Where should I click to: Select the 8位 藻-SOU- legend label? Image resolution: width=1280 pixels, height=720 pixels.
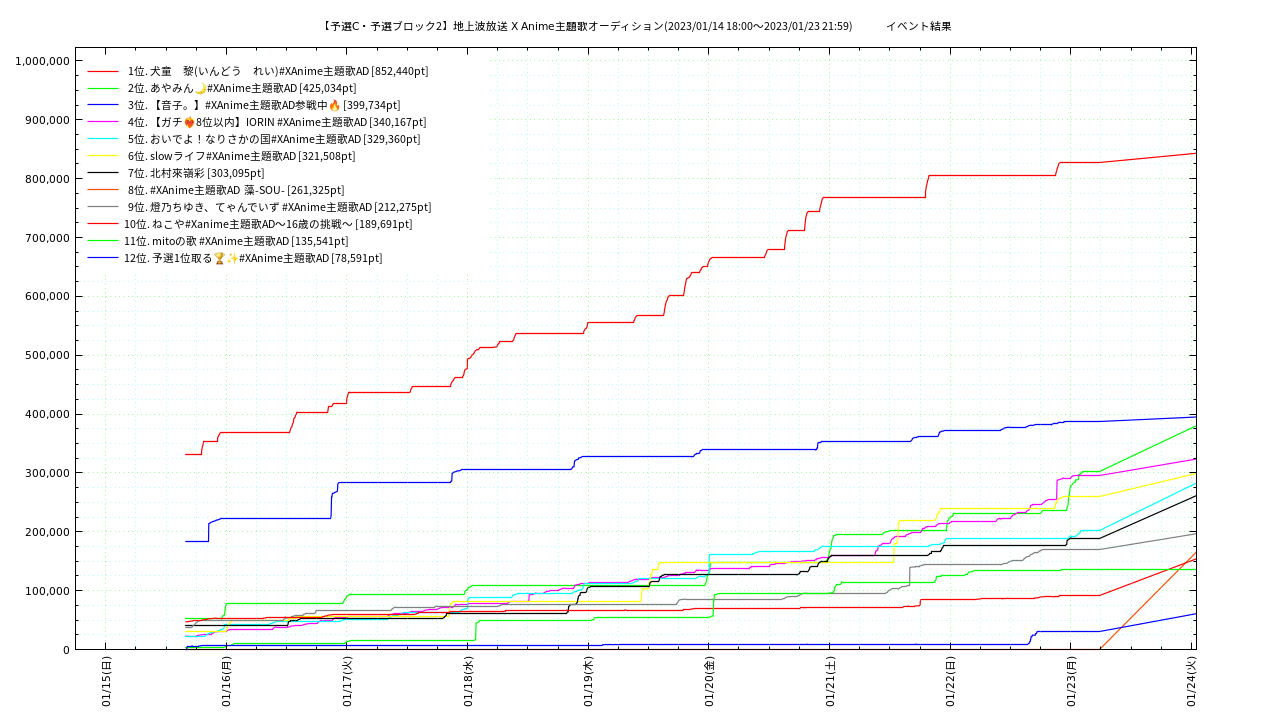235,190
